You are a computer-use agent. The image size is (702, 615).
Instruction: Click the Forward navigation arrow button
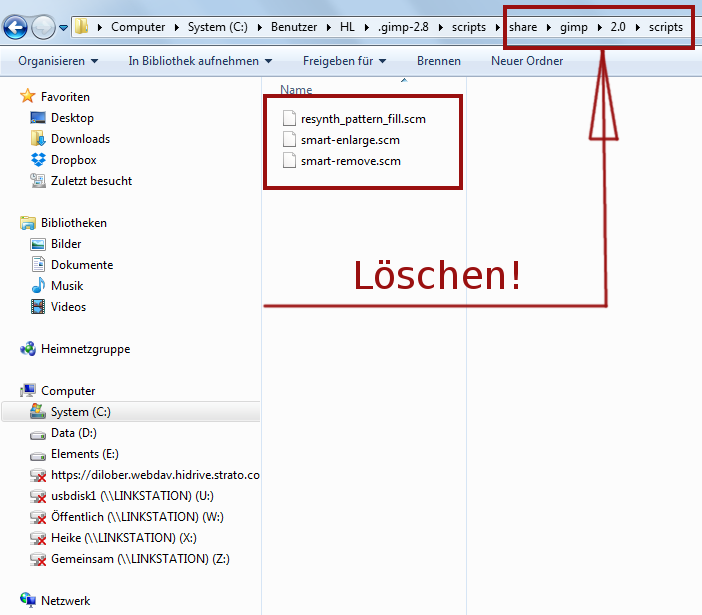(x=43, y=27)
